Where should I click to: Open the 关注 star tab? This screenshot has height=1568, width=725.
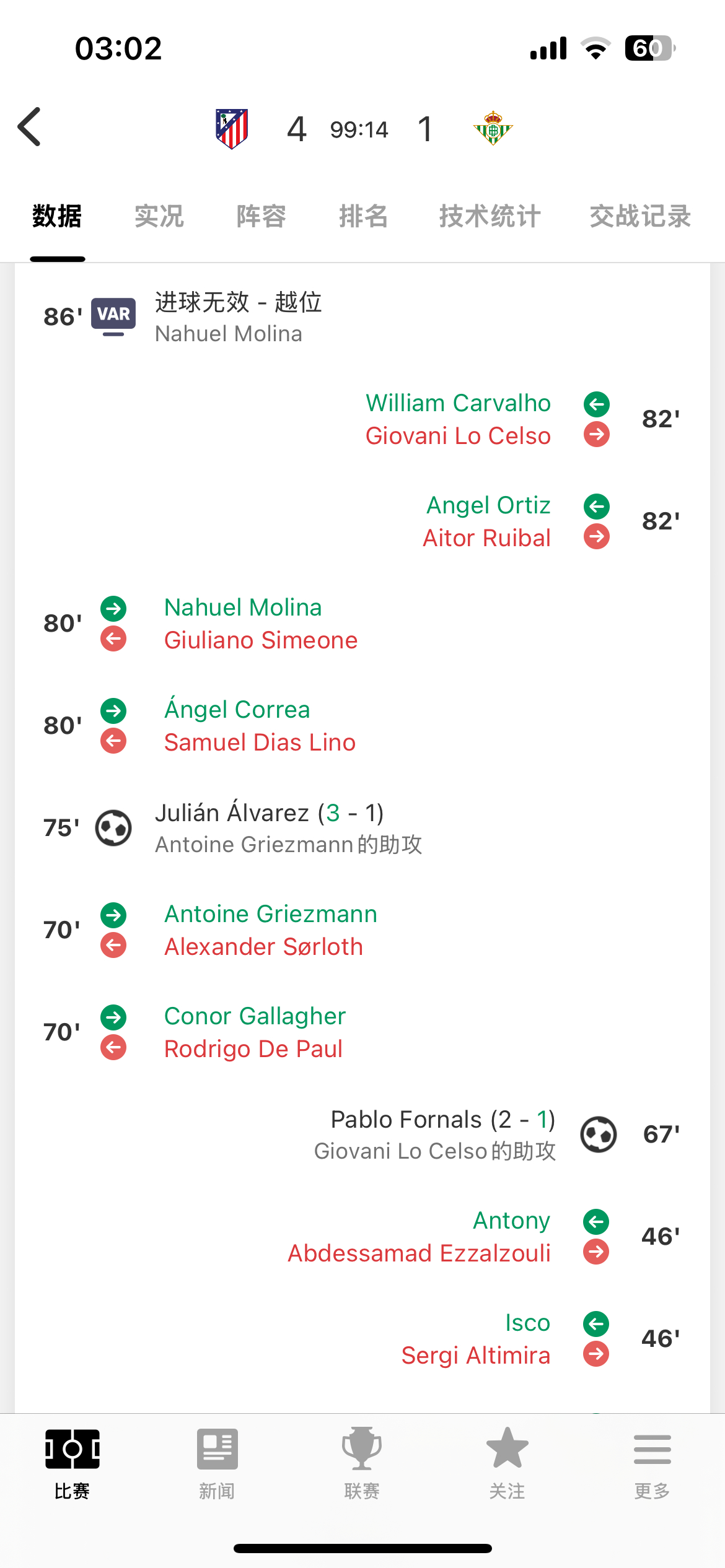coord(507,1448)
